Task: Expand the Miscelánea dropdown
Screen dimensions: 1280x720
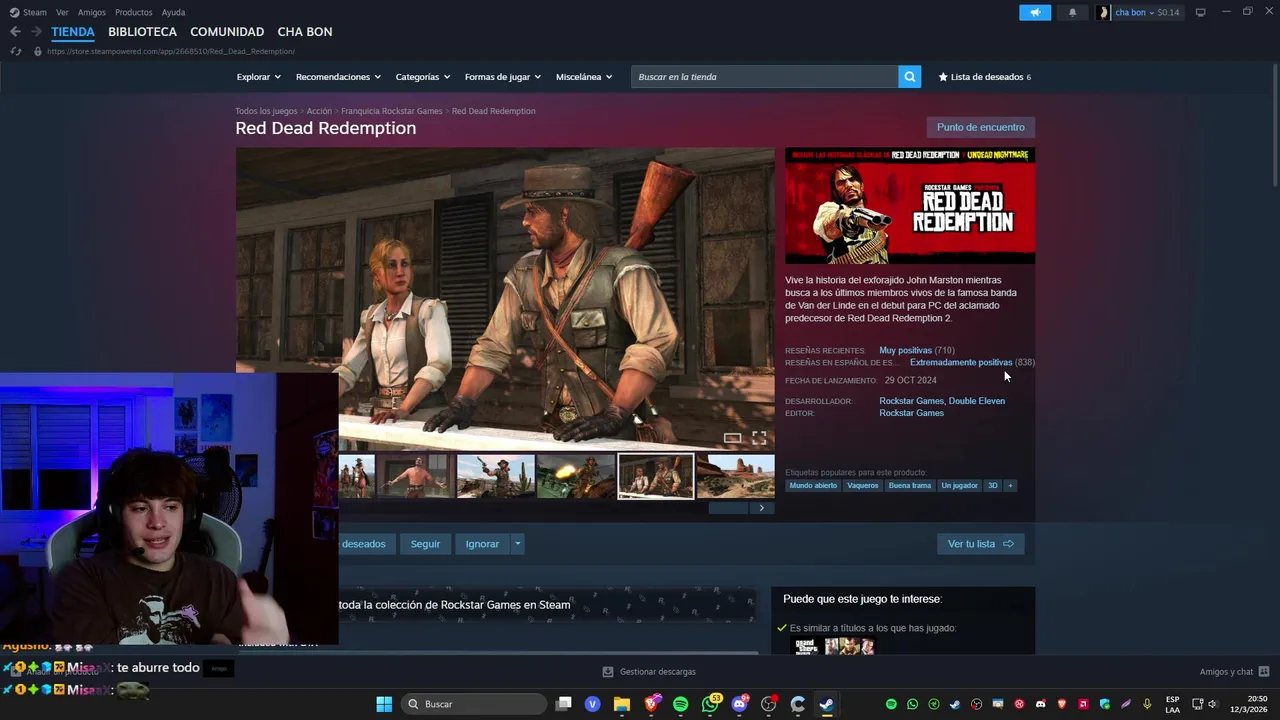Action: click(x=584, y=77)
